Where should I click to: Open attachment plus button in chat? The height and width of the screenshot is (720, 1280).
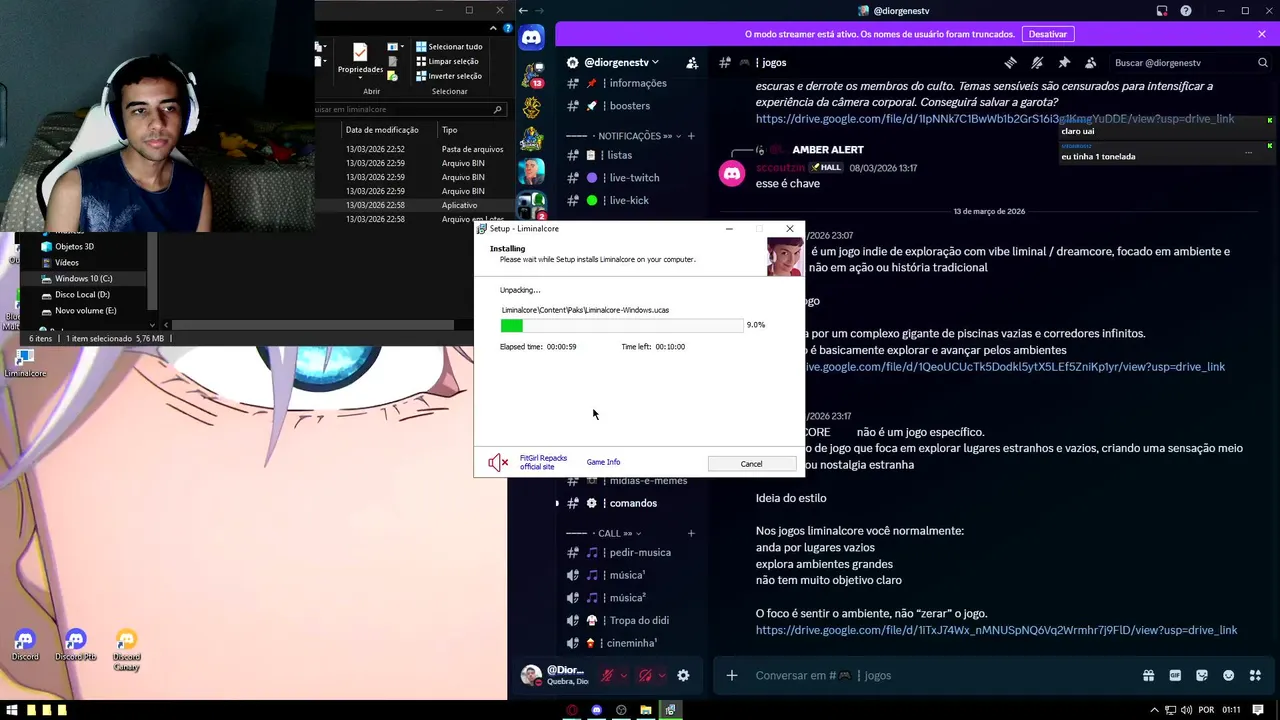coord(732,676)
